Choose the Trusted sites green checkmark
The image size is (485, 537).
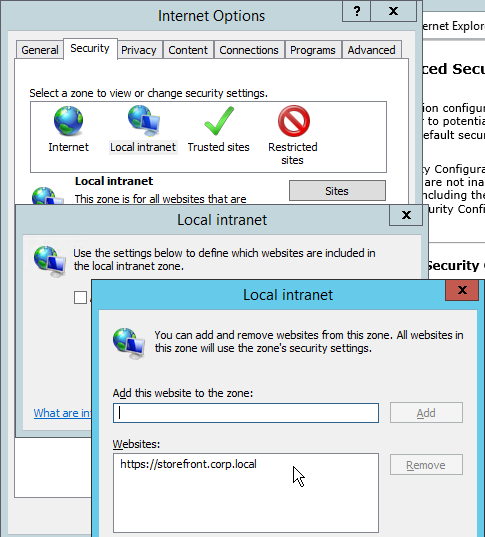point(219,121)
